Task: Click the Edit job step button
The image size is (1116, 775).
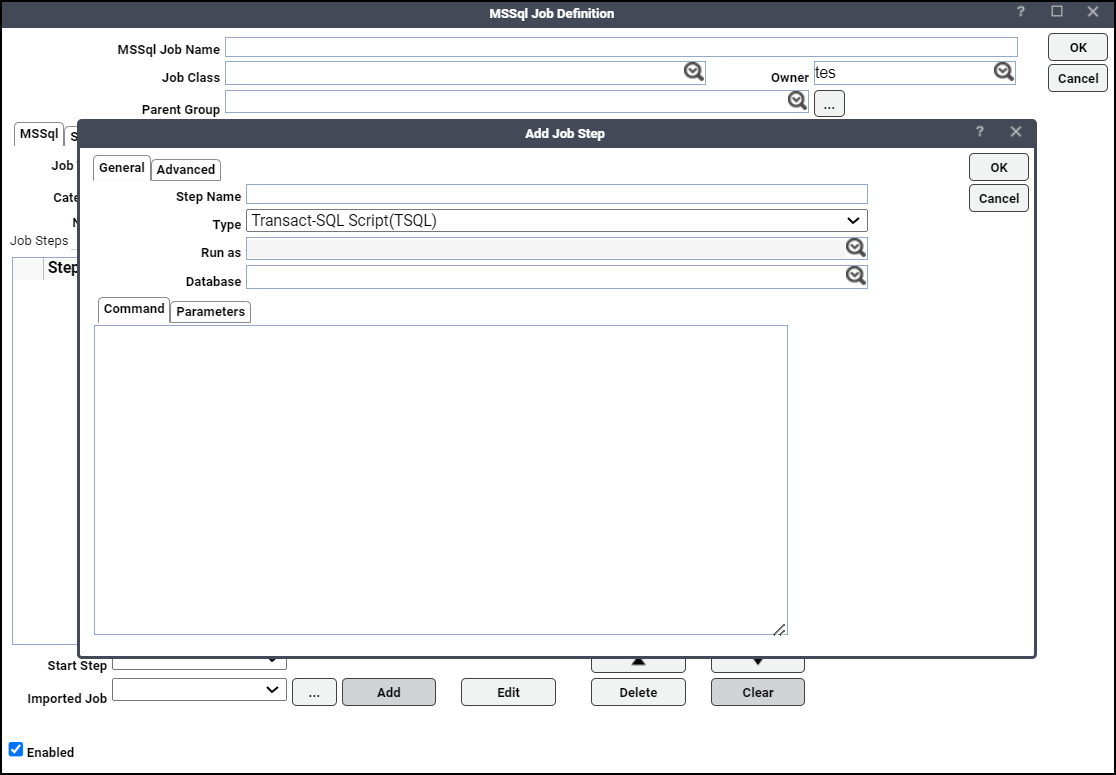Action: click(x=508, y=692)
